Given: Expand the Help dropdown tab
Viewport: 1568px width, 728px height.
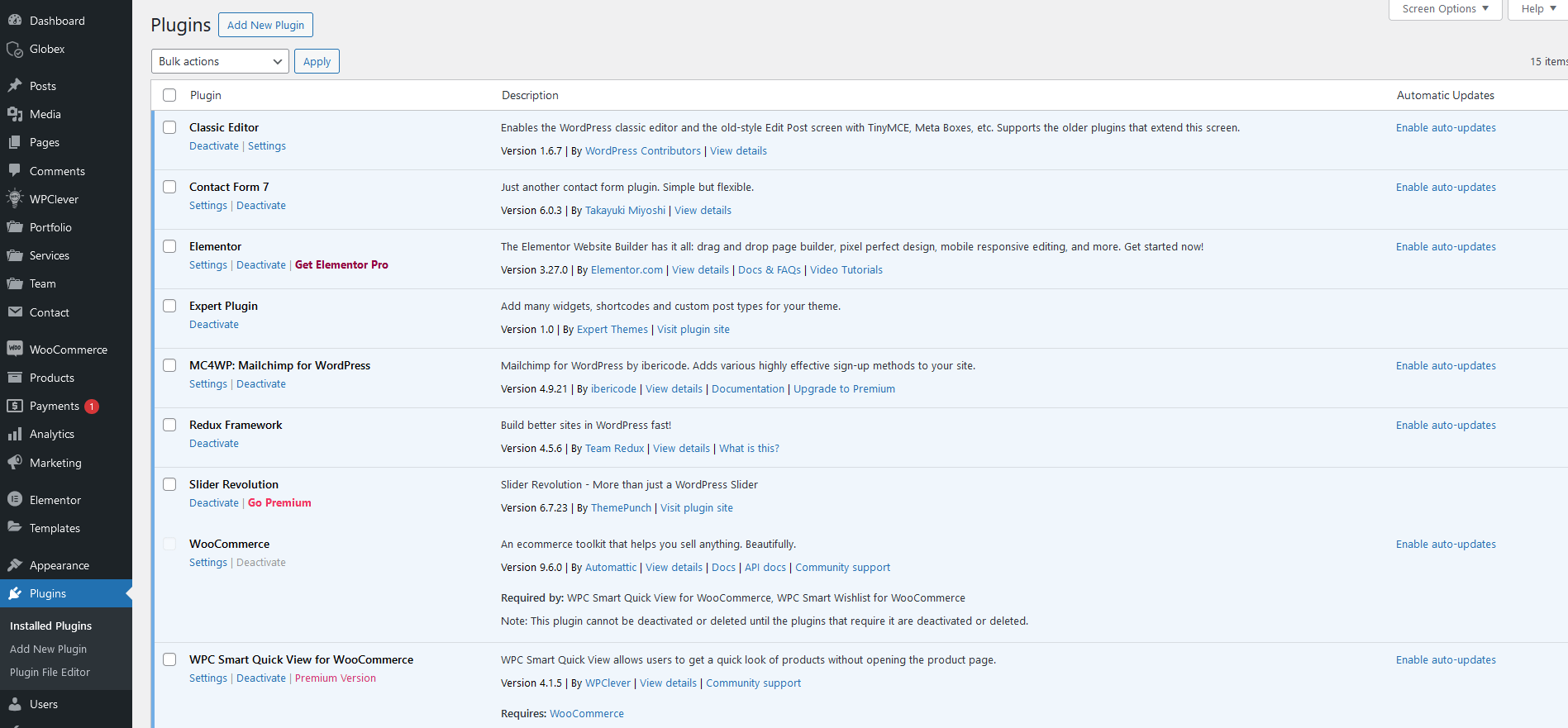Looking at the screenshot, I should tap(1538, 9).
